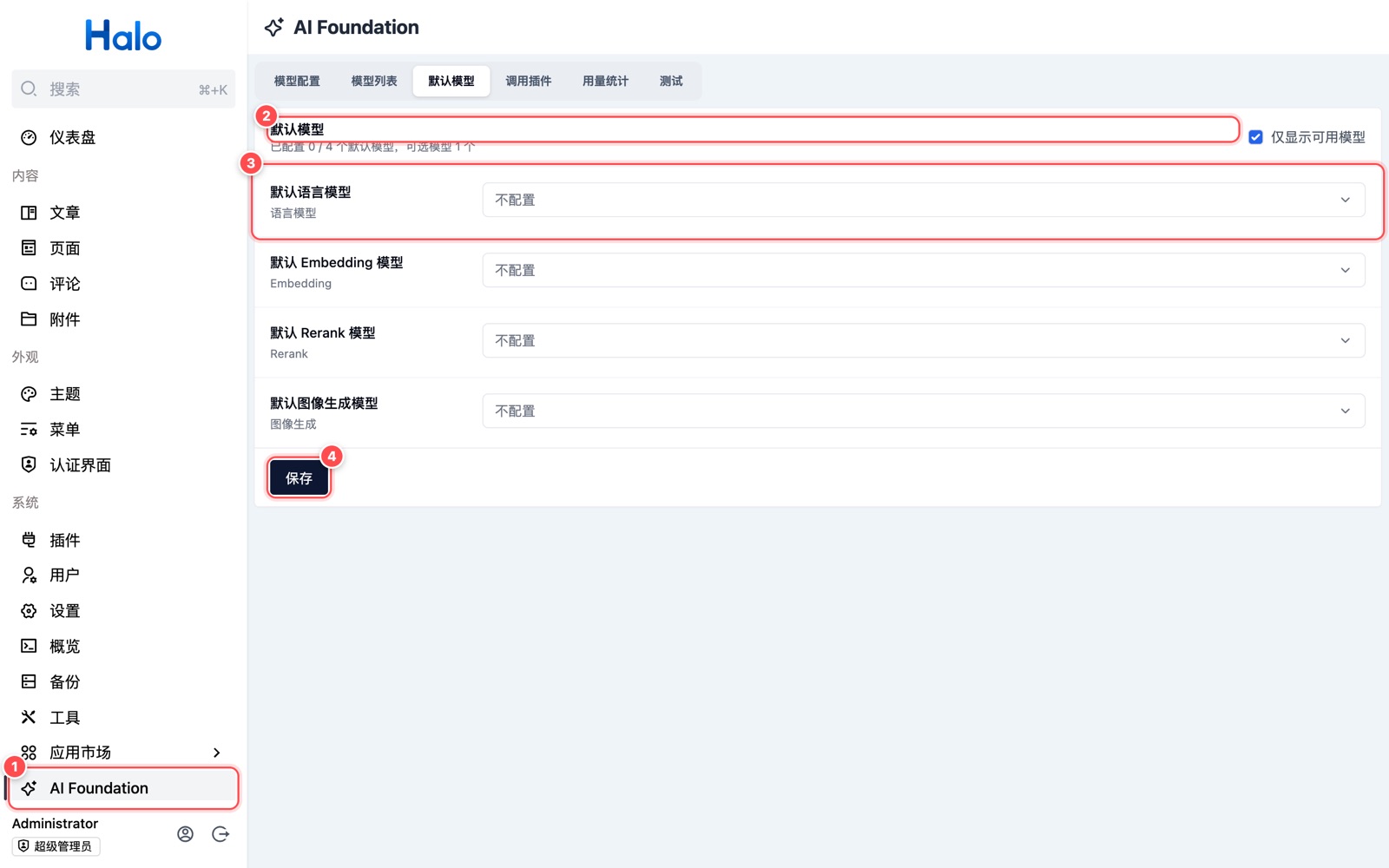Click the 设置 settings gear icon
Viewport: 1389px width, 868px height.
[x=29, y=611]
